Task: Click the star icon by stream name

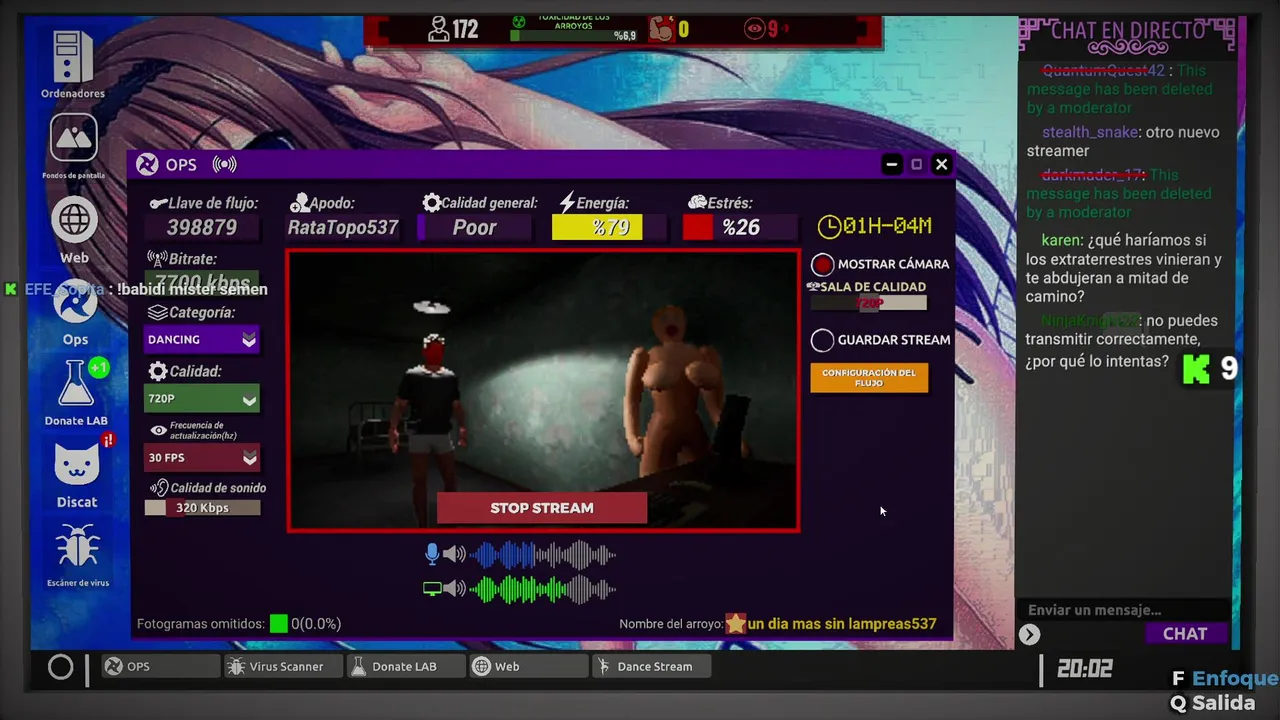Action: [736, 623]
